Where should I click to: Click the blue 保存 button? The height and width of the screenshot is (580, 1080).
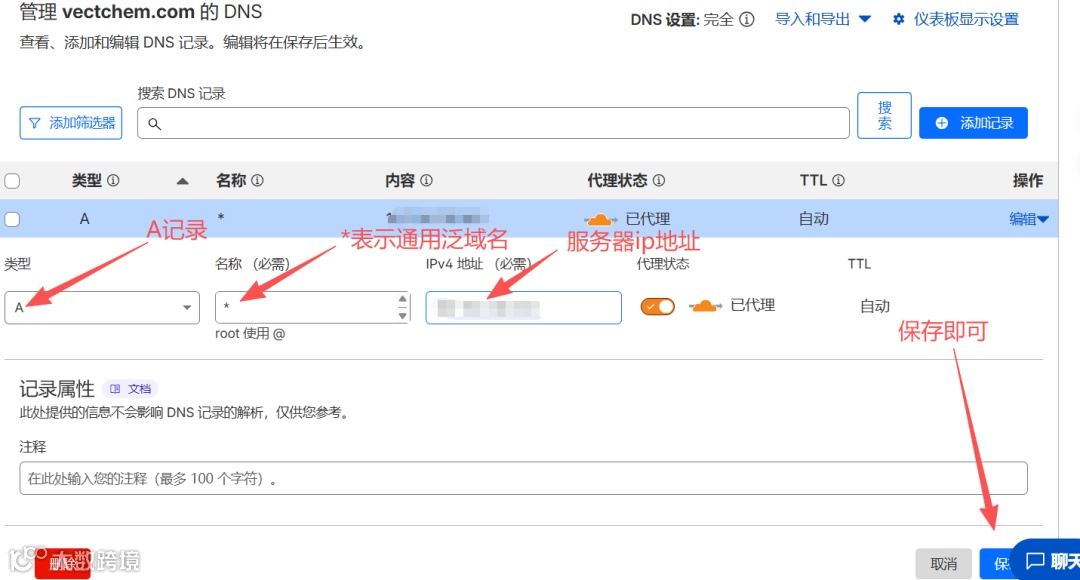(997, 564)
